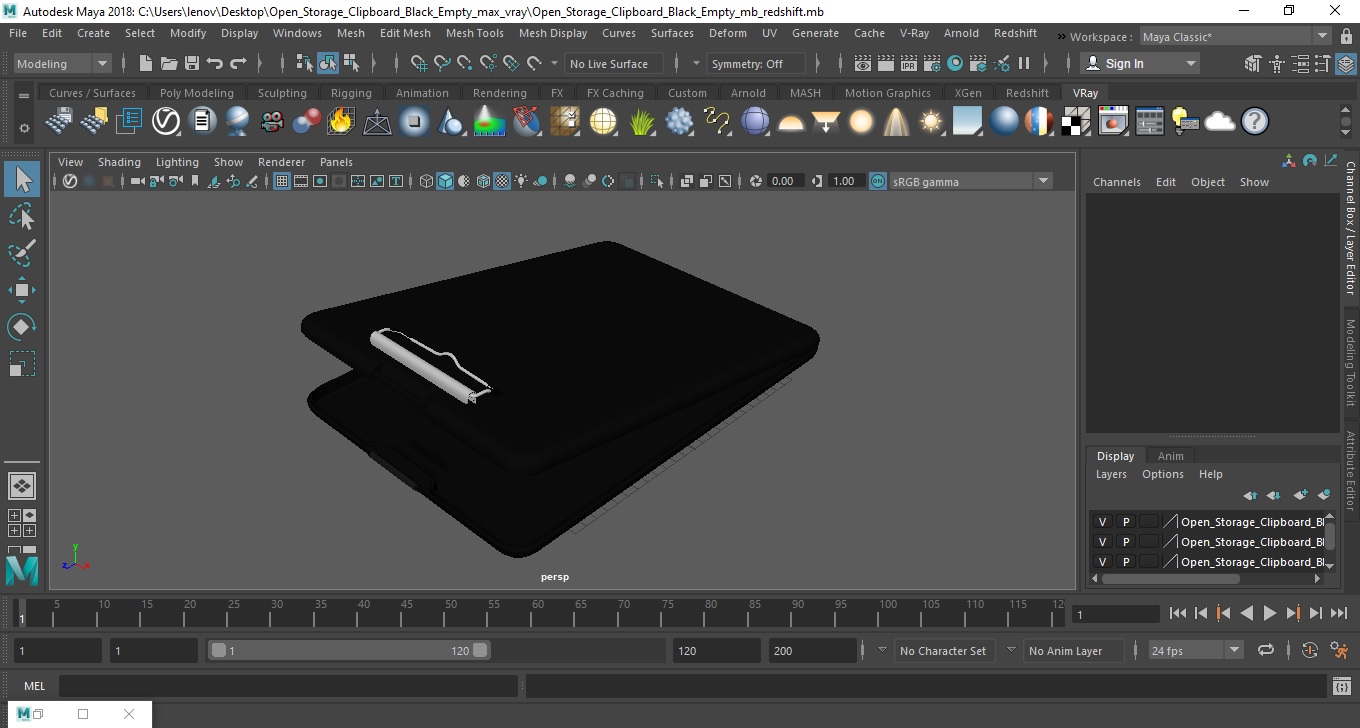Switch to the Poly Modeling shelf tab
Screen dimensions: 1360x728
[x=196, y=93]
